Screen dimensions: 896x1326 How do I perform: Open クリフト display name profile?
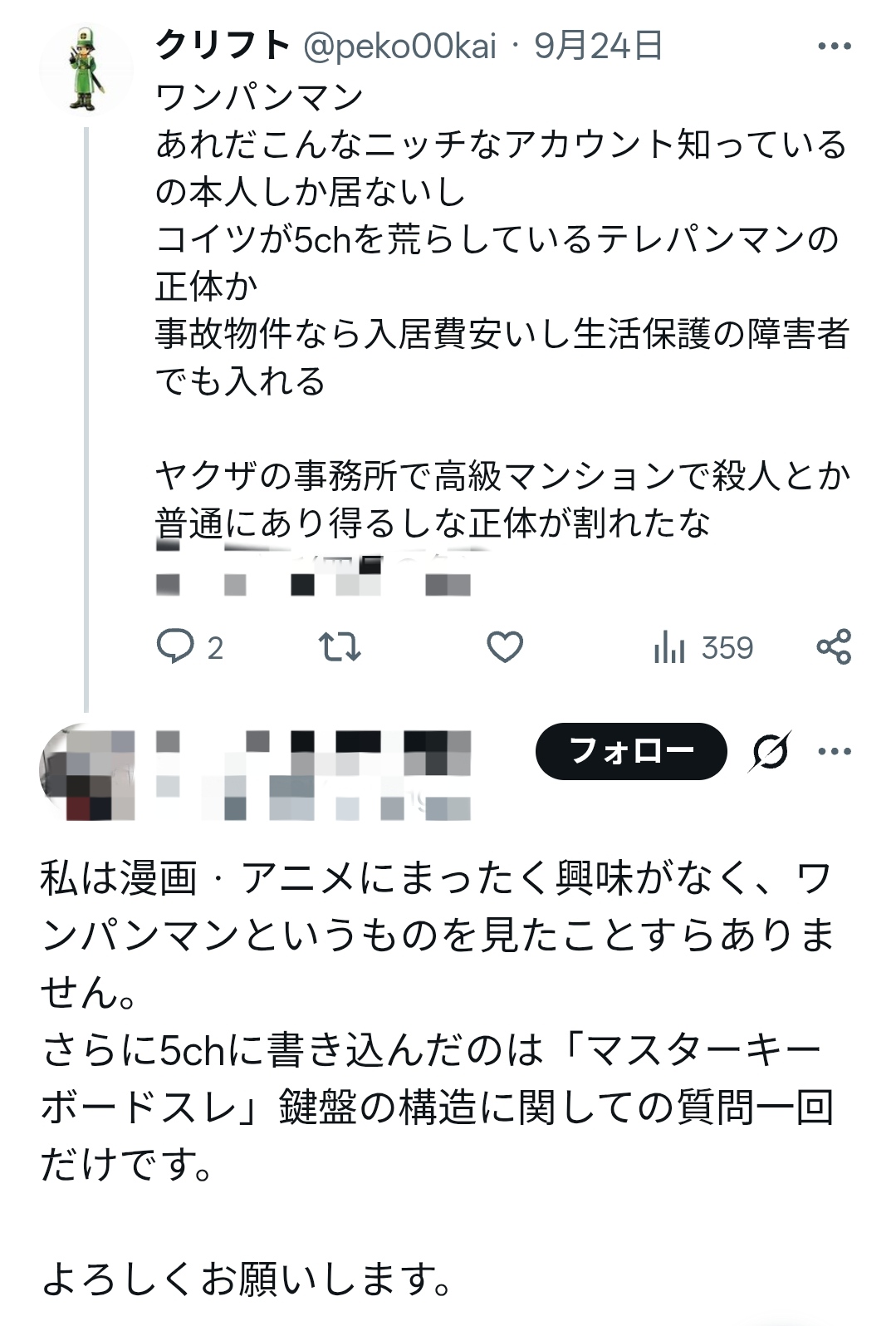click(223, 46)
